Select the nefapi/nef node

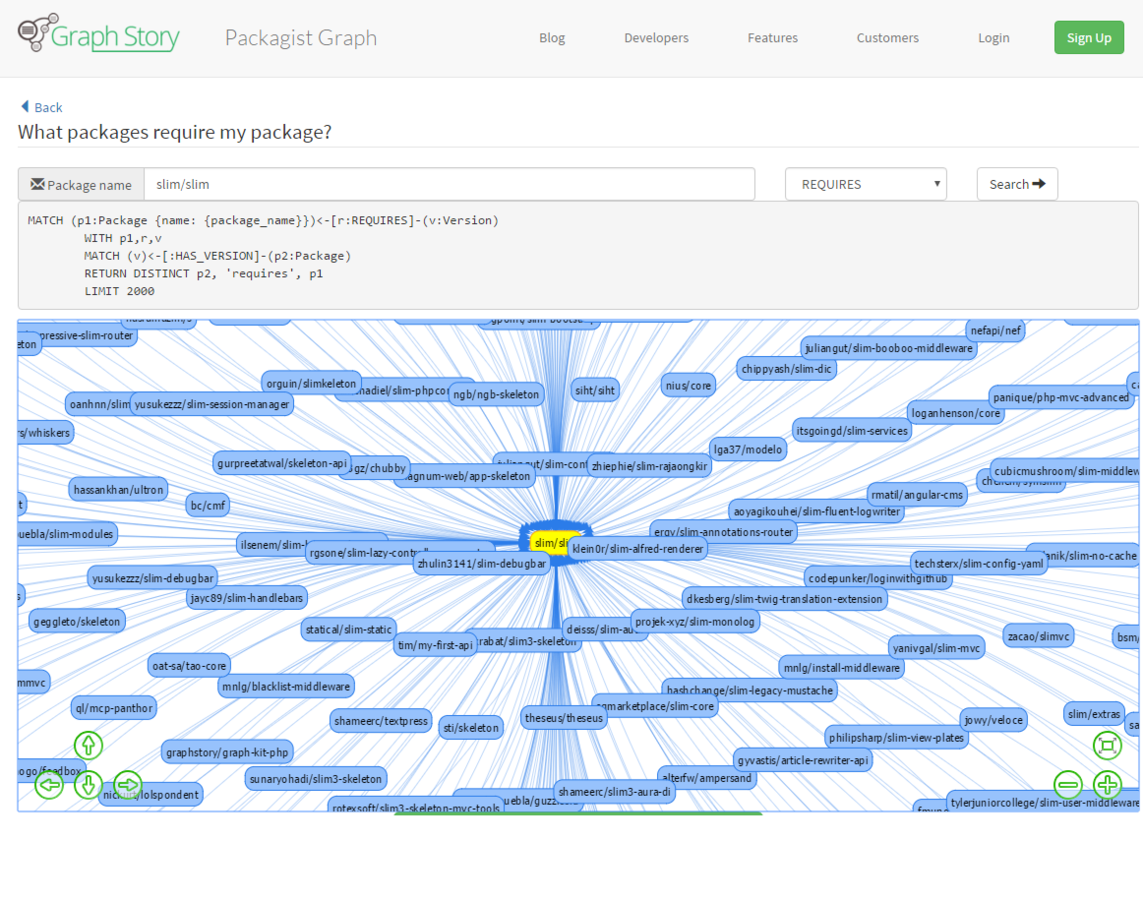tap(995, 330)
